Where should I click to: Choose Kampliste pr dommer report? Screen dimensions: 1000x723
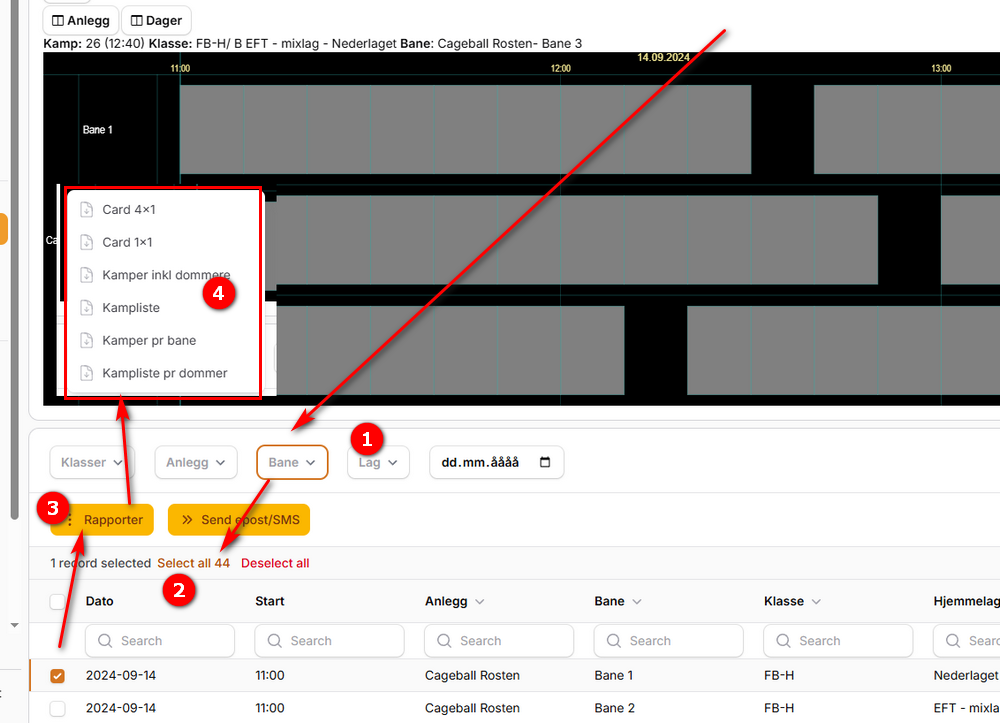pyautogui.click(x=164, y=373)
